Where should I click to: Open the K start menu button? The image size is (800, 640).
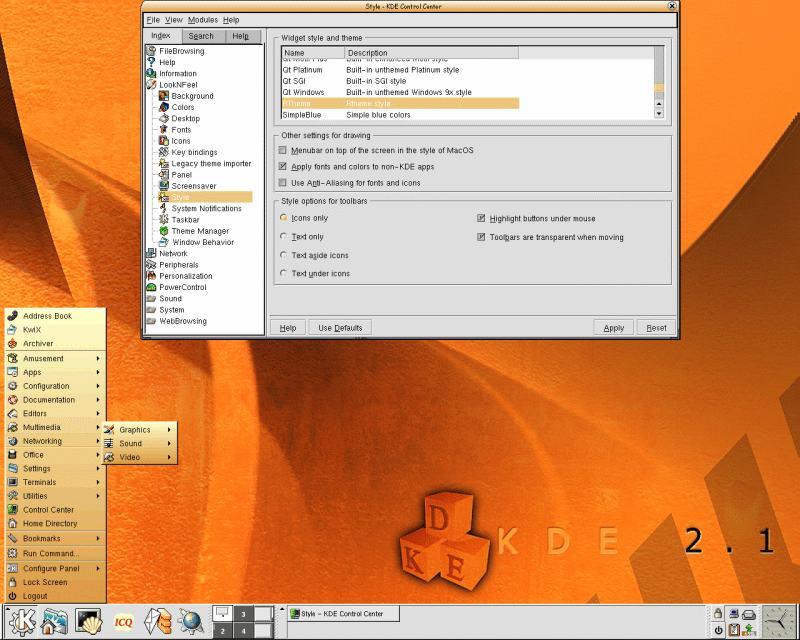[22, 621]
